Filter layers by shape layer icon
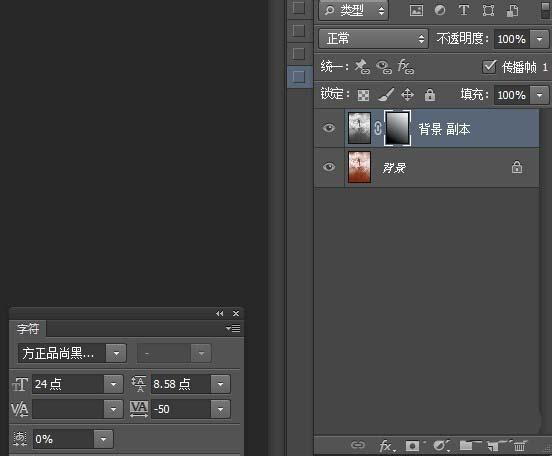The height and width of the screenshot is (456, 552). pyautogui.click(x=488, y=10)
